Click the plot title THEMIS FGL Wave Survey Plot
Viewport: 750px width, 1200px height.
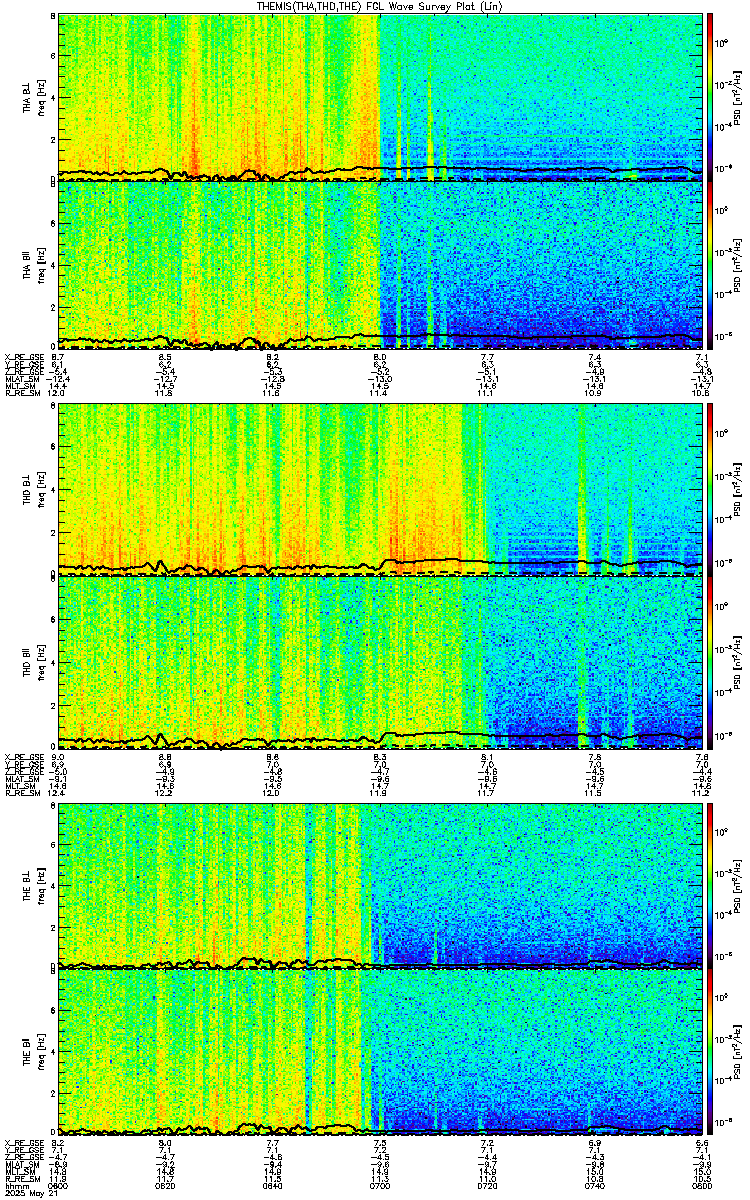pos(380,6)
